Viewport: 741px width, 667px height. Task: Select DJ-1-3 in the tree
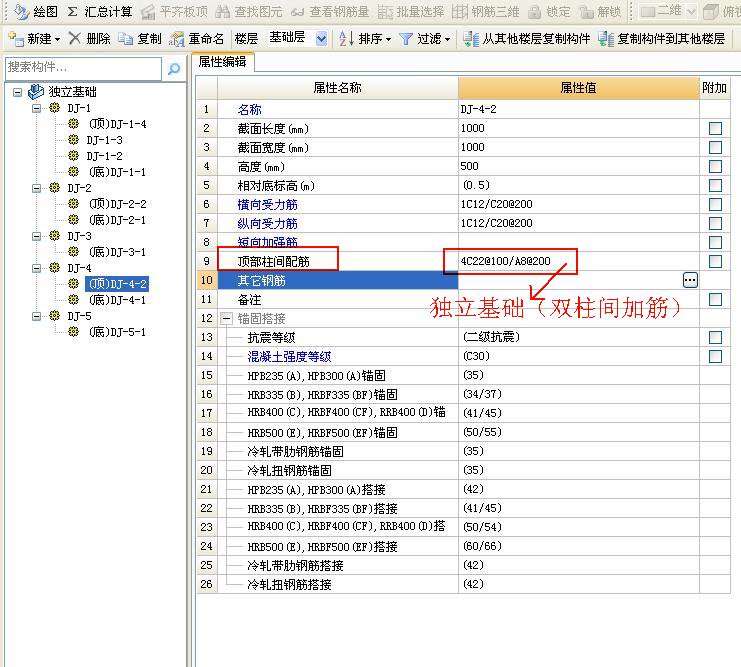coord(104,140)
